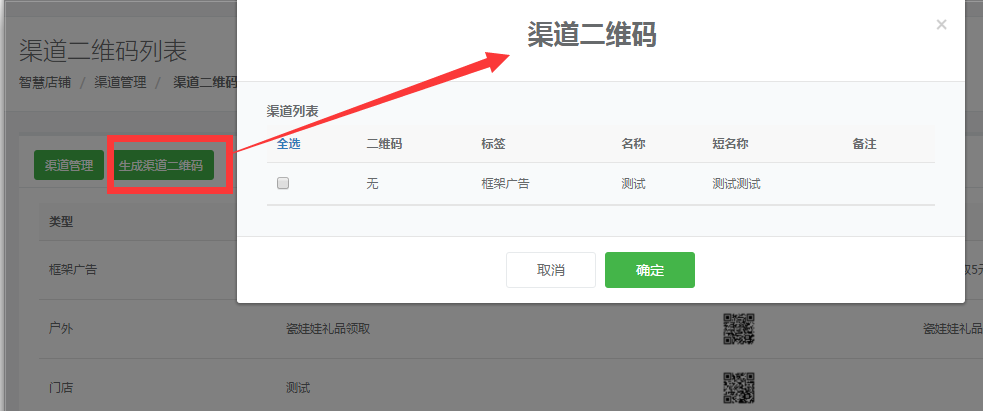The image size is (983, 411).
Task: Select the 无 QR code cell
Action: coord(372,184)
